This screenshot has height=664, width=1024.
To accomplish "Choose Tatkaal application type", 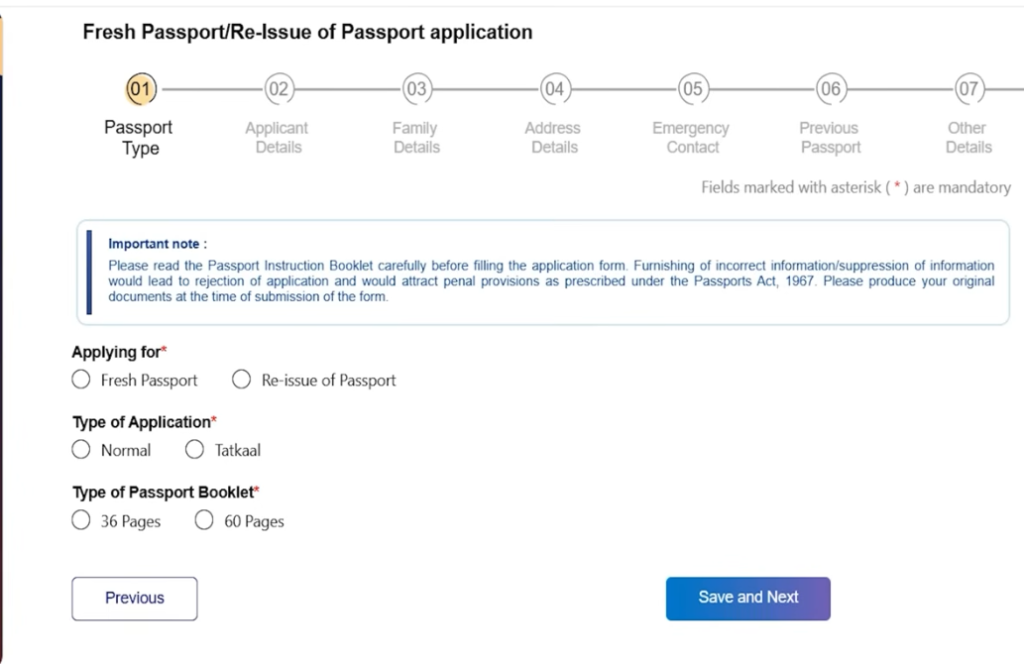I will (x=195, y=450).
